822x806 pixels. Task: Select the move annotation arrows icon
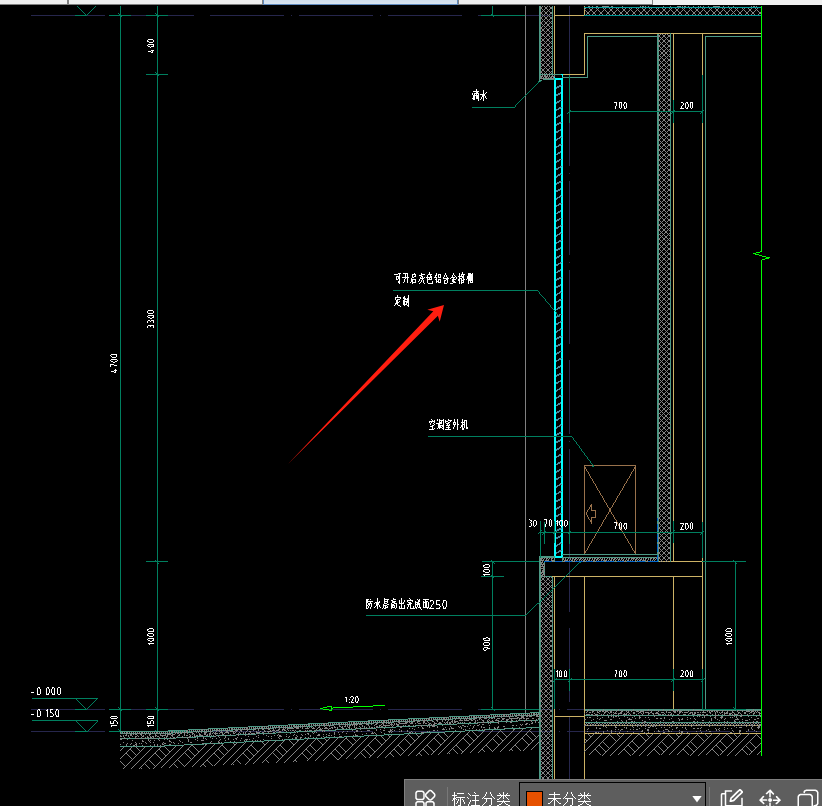point(770,798)
